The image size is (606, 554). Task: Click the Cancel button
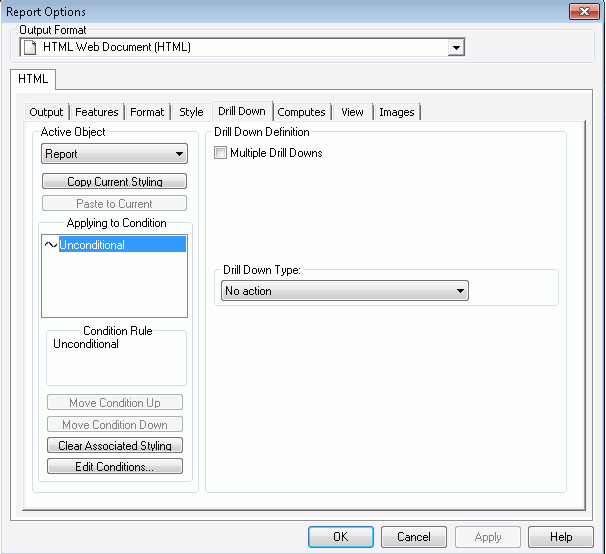[x=414, y=537]
